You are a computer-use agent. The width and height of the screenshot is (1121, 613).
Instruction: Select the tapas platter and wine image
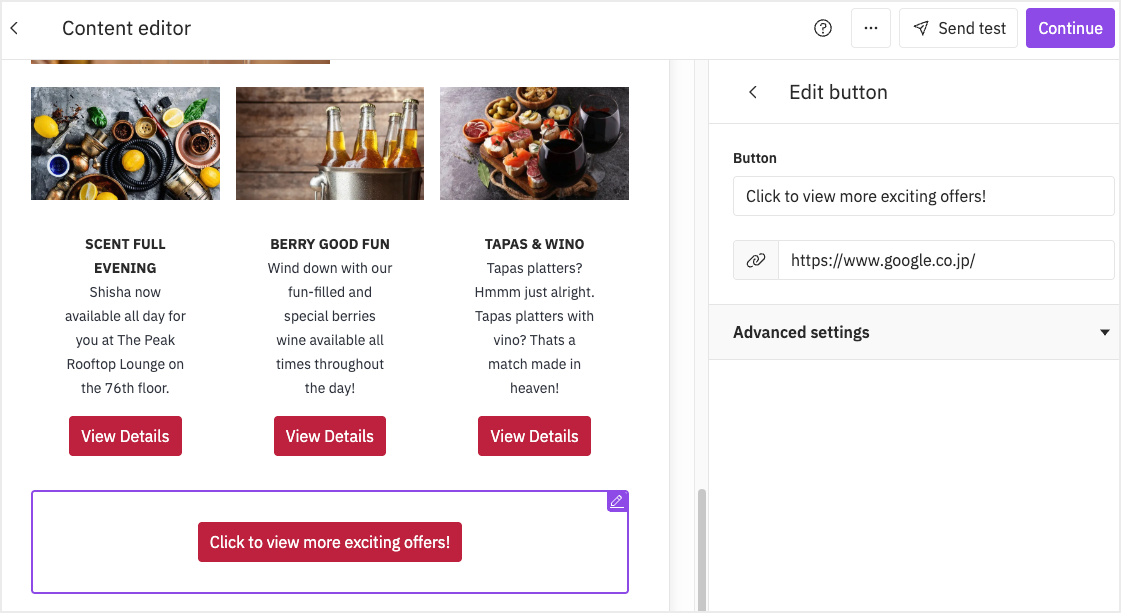(x=534, y=144)
